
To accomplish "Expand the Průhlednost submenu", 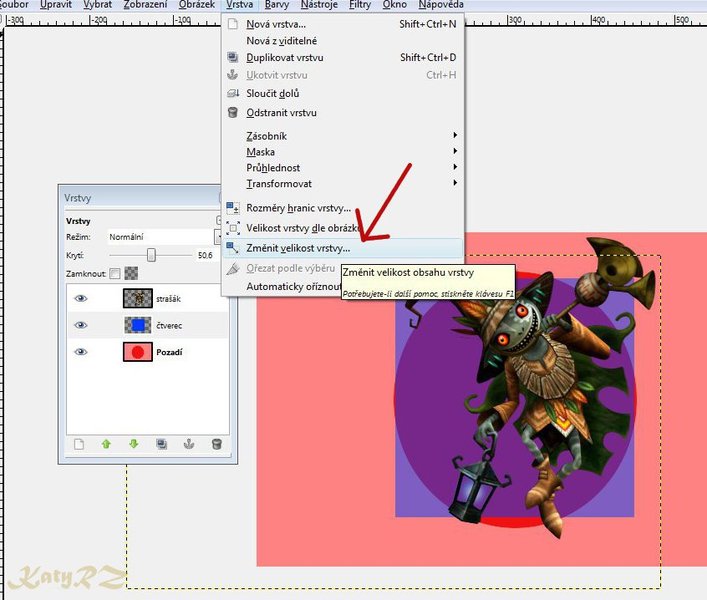I will (343, 167).
